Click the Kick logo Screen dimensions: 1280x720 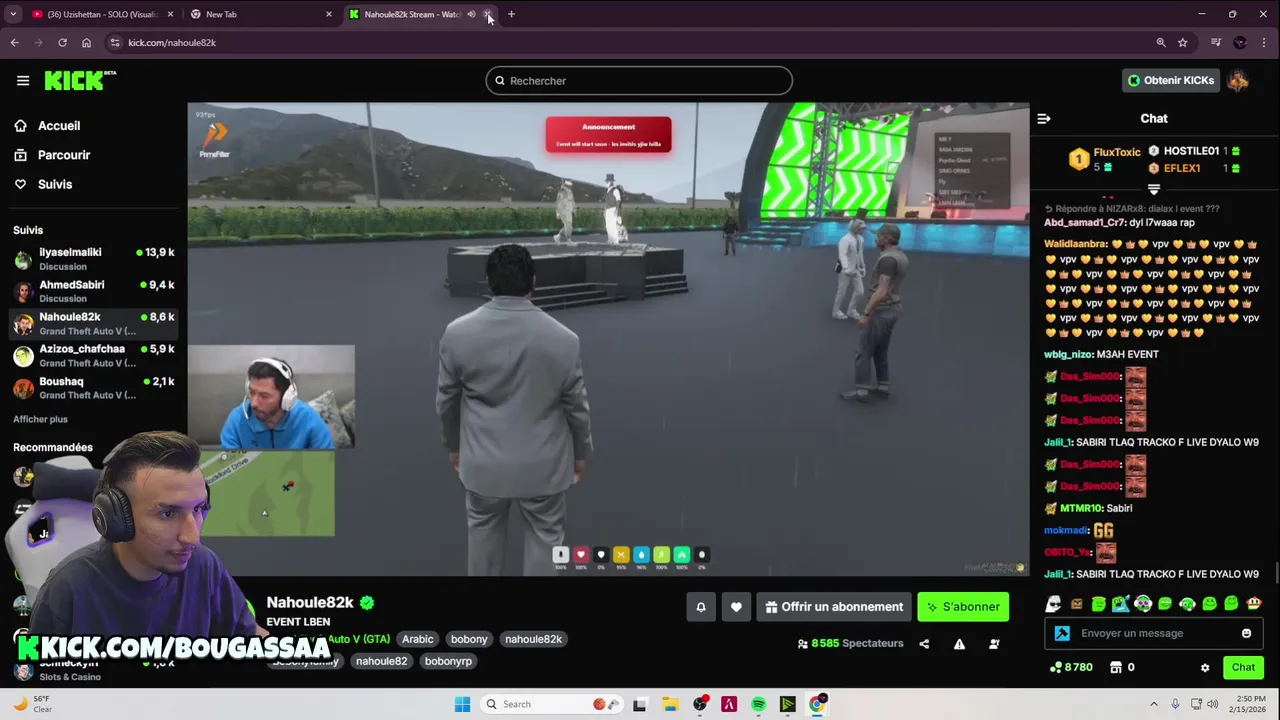click(78, 81)
